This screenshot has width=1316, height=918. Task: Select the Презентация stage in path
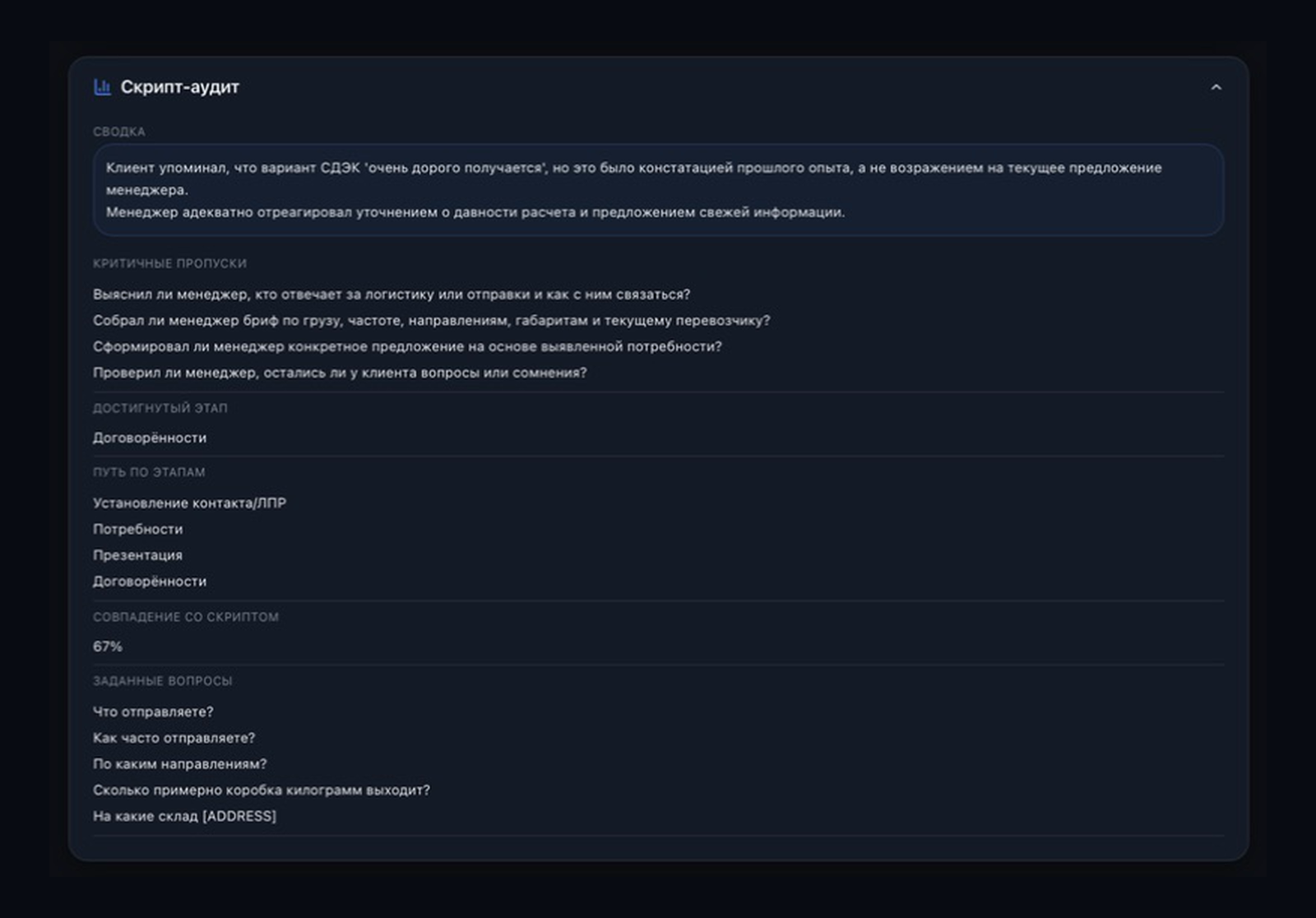[137, 555]
